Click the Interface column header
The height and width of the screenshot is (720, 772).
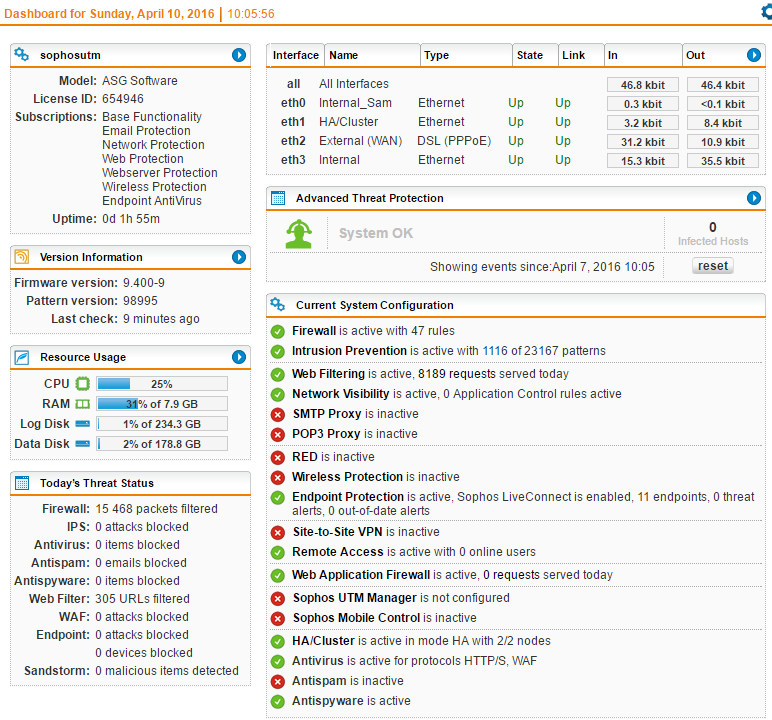tap(295, 55)
